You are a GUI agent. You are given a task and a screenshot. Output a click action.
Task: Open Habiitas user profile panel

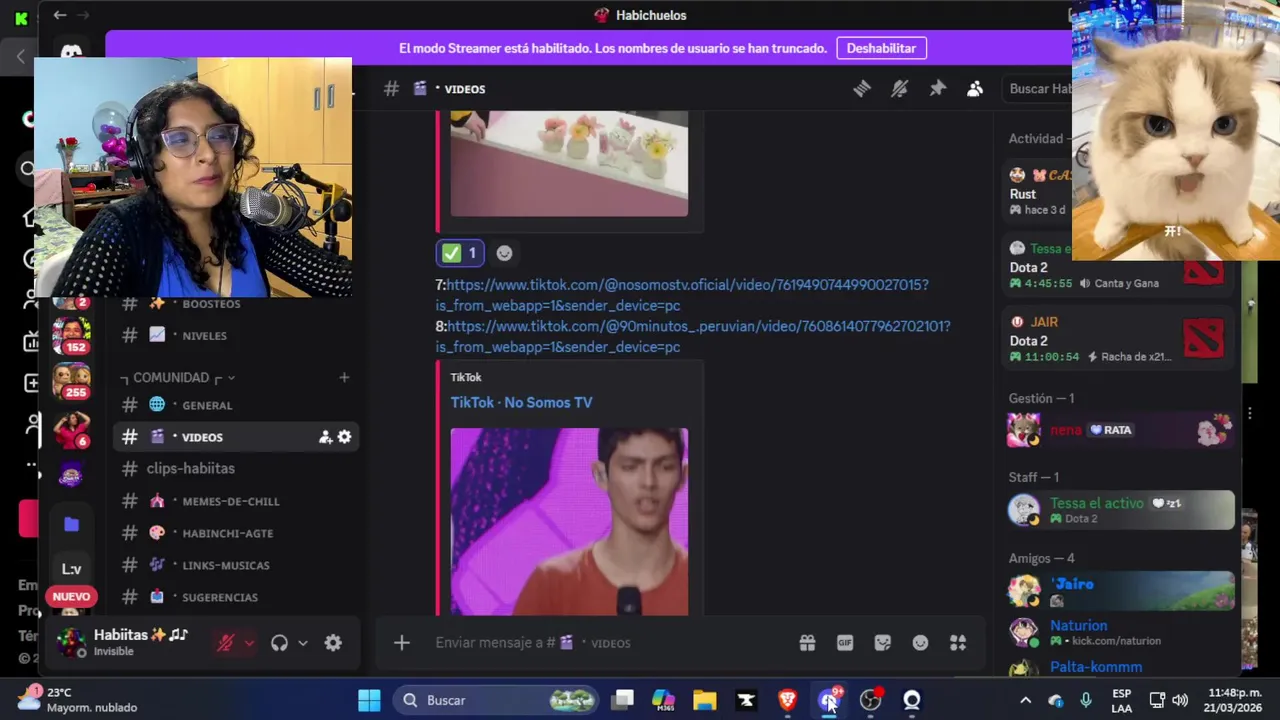[125, 642]
